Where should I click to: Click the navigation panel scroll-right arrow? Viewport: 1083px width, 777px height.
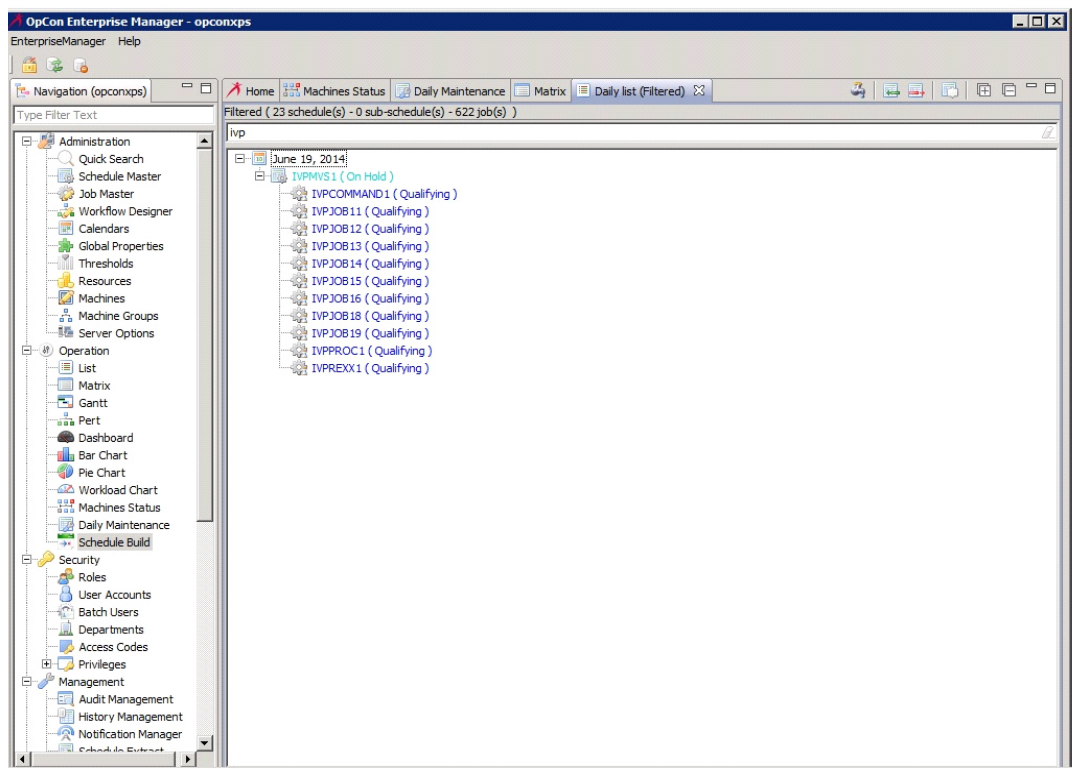[188, 759]
